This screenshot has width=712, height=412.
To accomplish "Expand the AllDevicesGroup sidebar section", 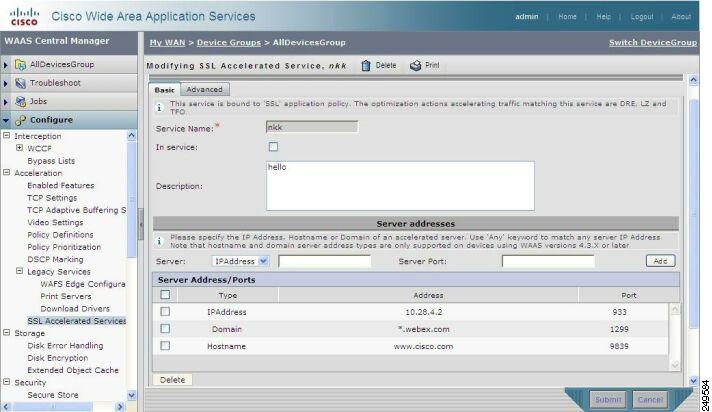I will [5, 65].
